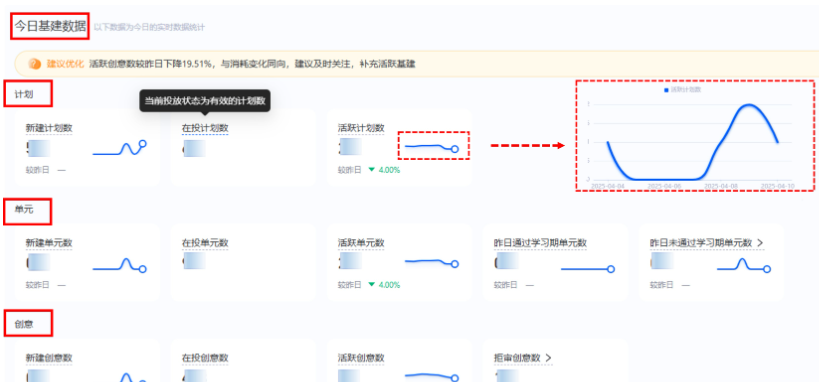This screenshot has width=819, height=382.
Task: Click the 新建计划数 sparkline chart
Action: click(120, 148)
